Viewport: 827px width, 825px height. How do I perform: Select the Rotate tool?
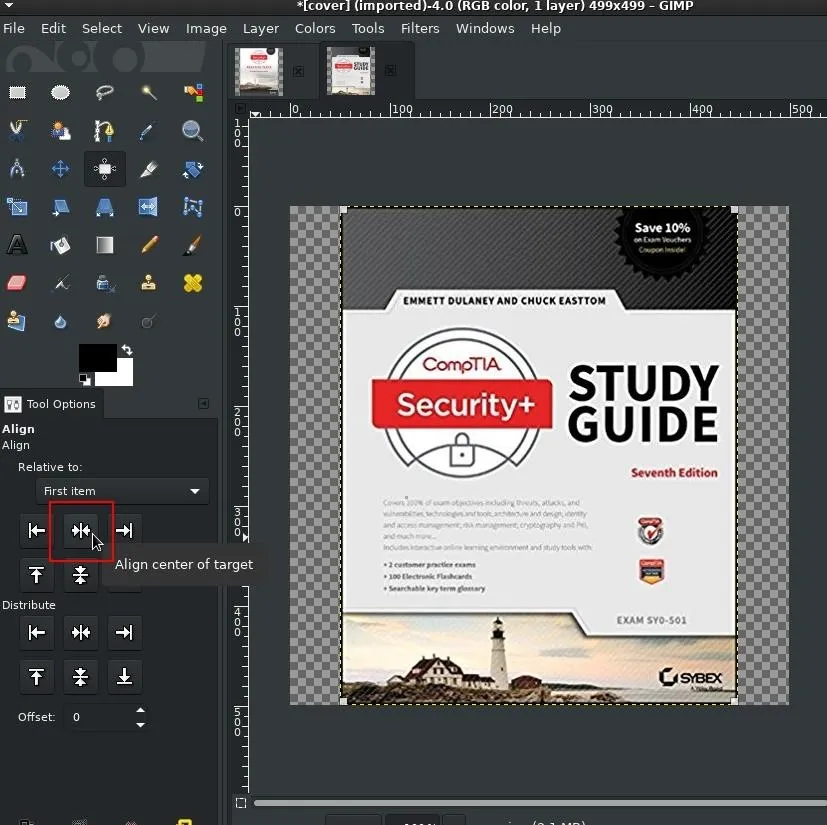tap(193, 169)
